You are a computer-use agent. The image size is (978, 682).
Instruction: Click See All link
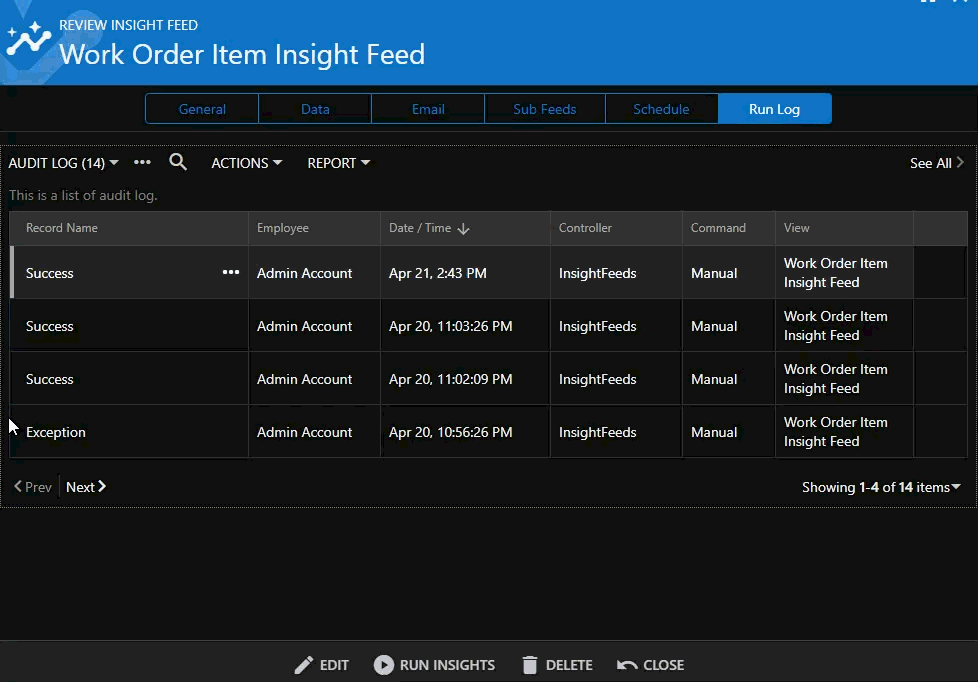[937, 163]
